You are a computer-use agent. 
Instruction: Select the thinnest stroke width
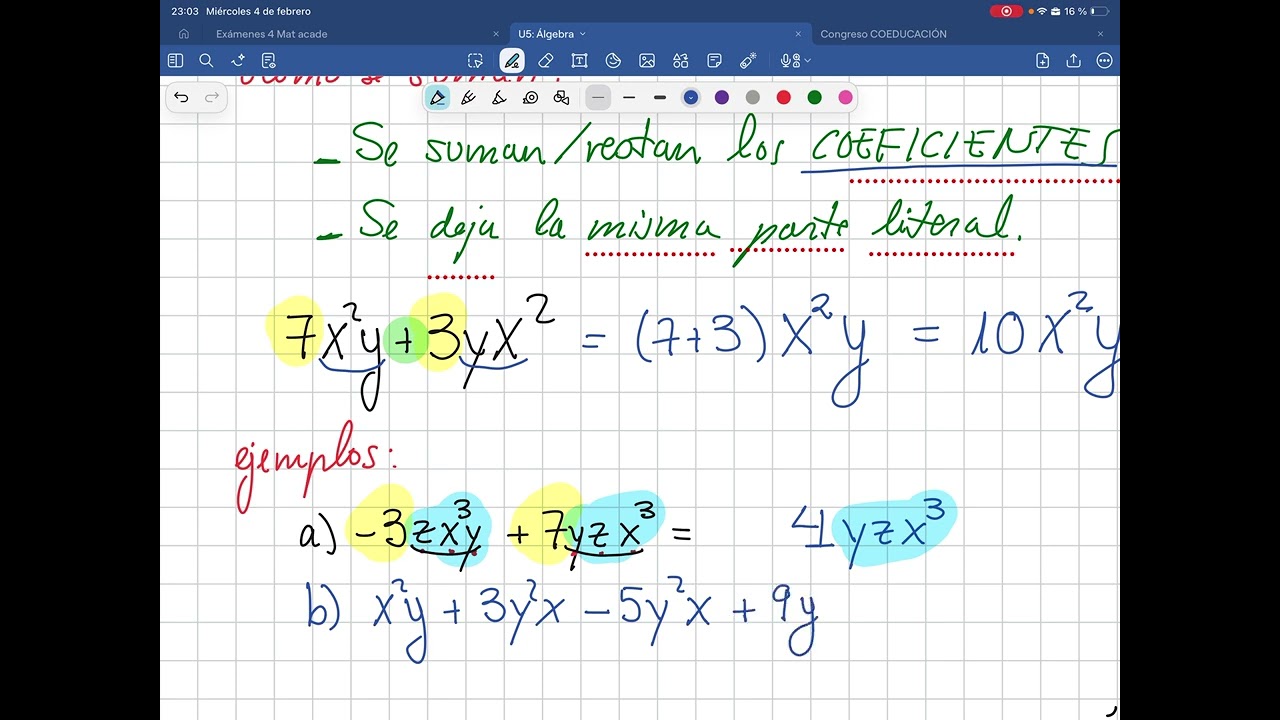click(x=598, y=97)
